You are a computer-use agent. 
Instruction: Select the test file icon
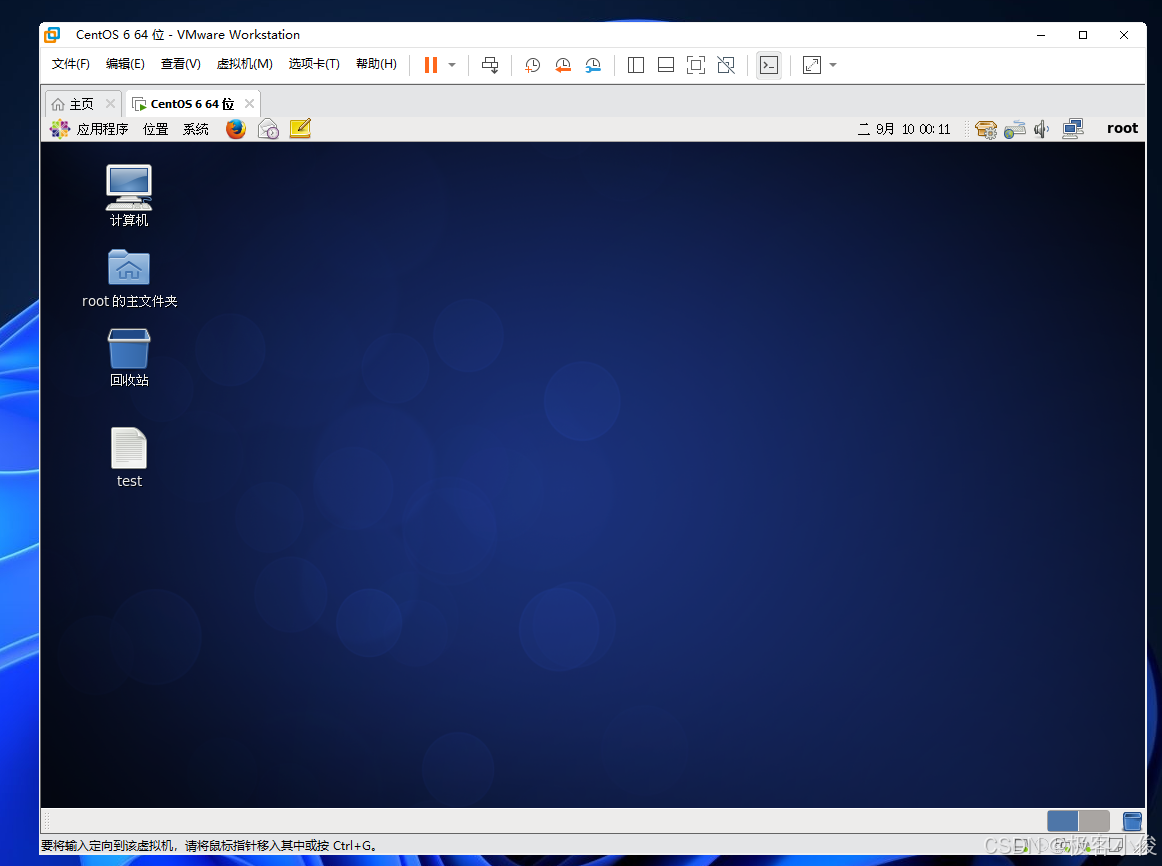pyautogui.click(x=129, y=458)
